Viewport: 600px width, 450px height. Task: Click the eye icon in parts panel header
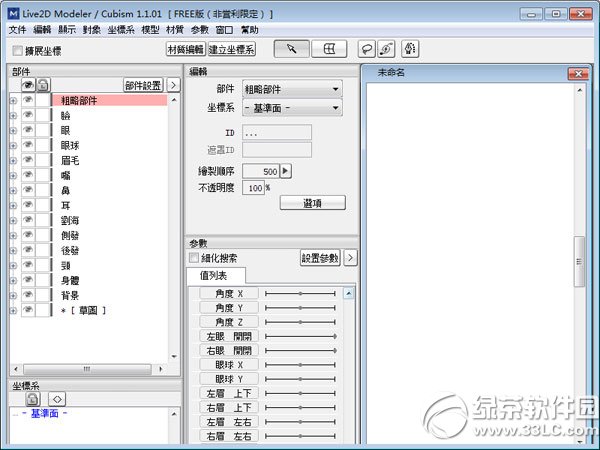click(x=28, y=85)
